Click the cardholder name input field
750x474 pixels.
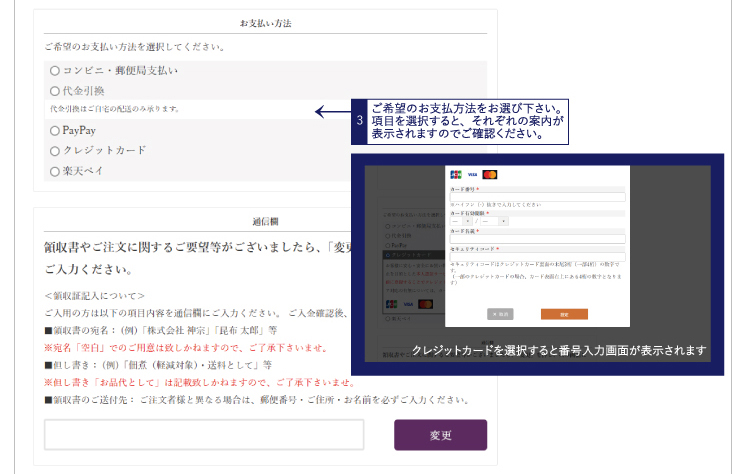click(x=537, y=239)
